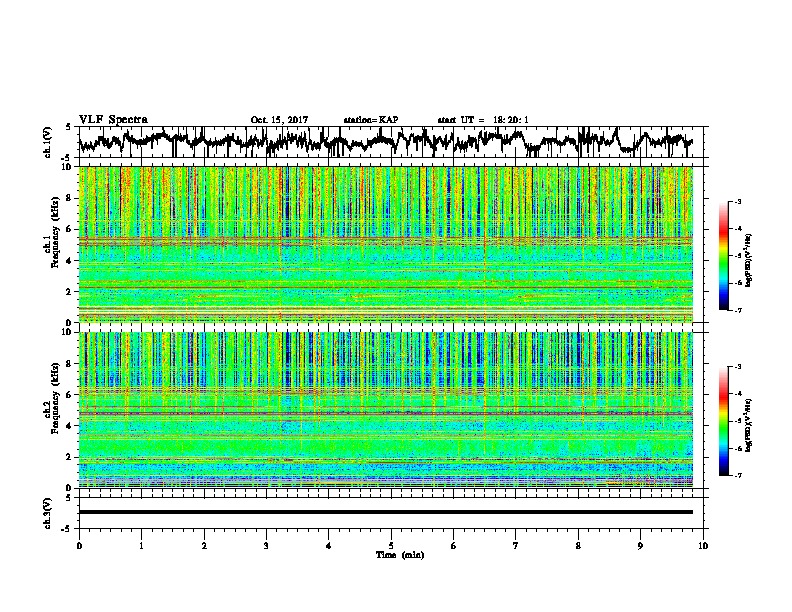
Task: Click the "ch.3(V)" axis label
Action: pyautogui.click(x=48, y=513)
